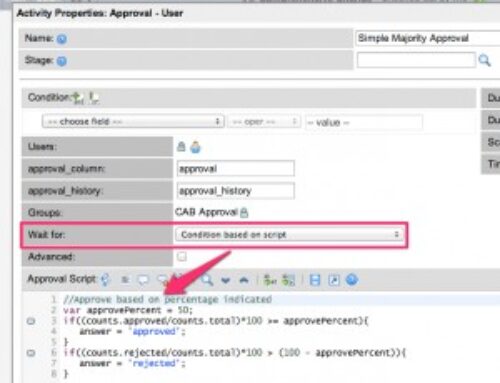Collapse the code block at line 6

[31, 353]
